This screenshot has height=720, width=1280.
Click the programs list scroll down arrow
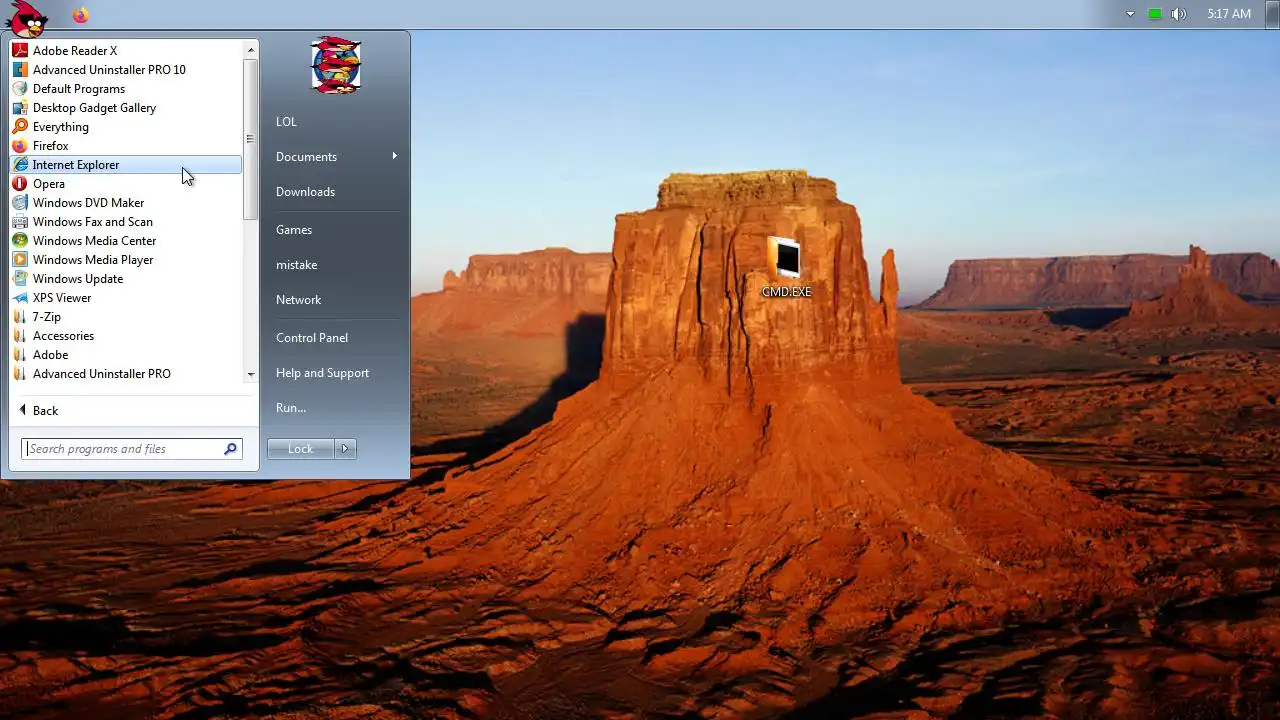tap(251, 374)
